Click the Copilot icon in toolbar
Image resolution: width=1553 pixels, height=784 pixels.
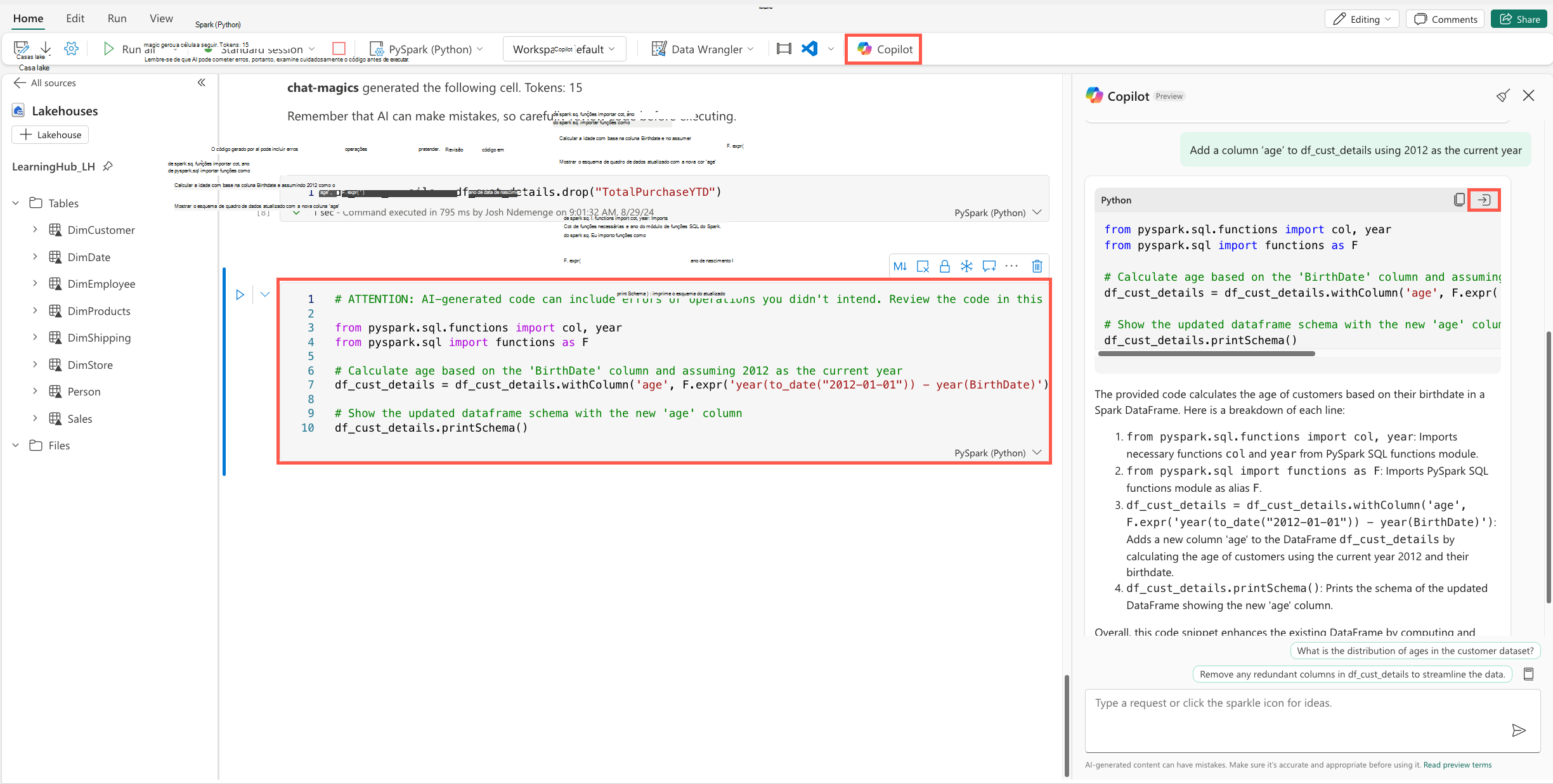885,48
